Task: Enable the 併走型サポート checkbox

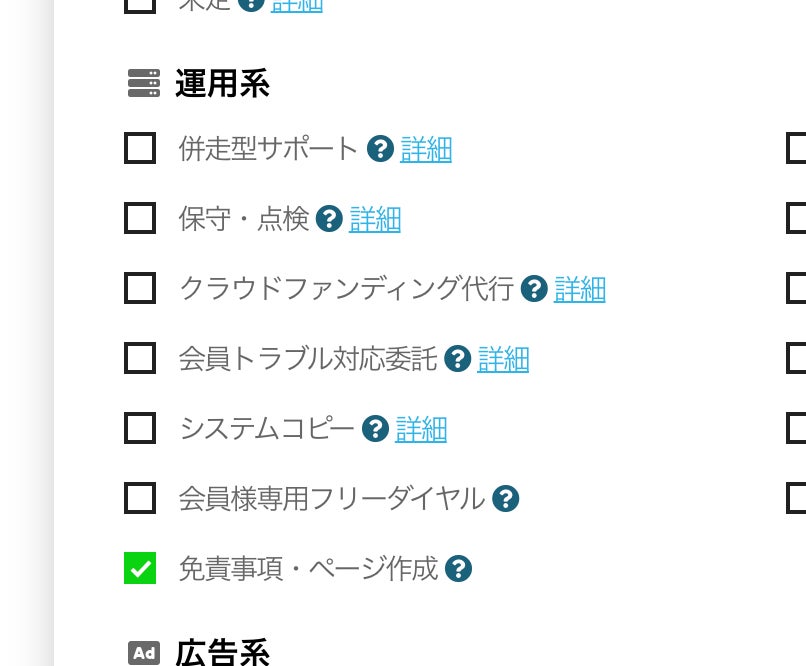Action: (x=140, y=149)
